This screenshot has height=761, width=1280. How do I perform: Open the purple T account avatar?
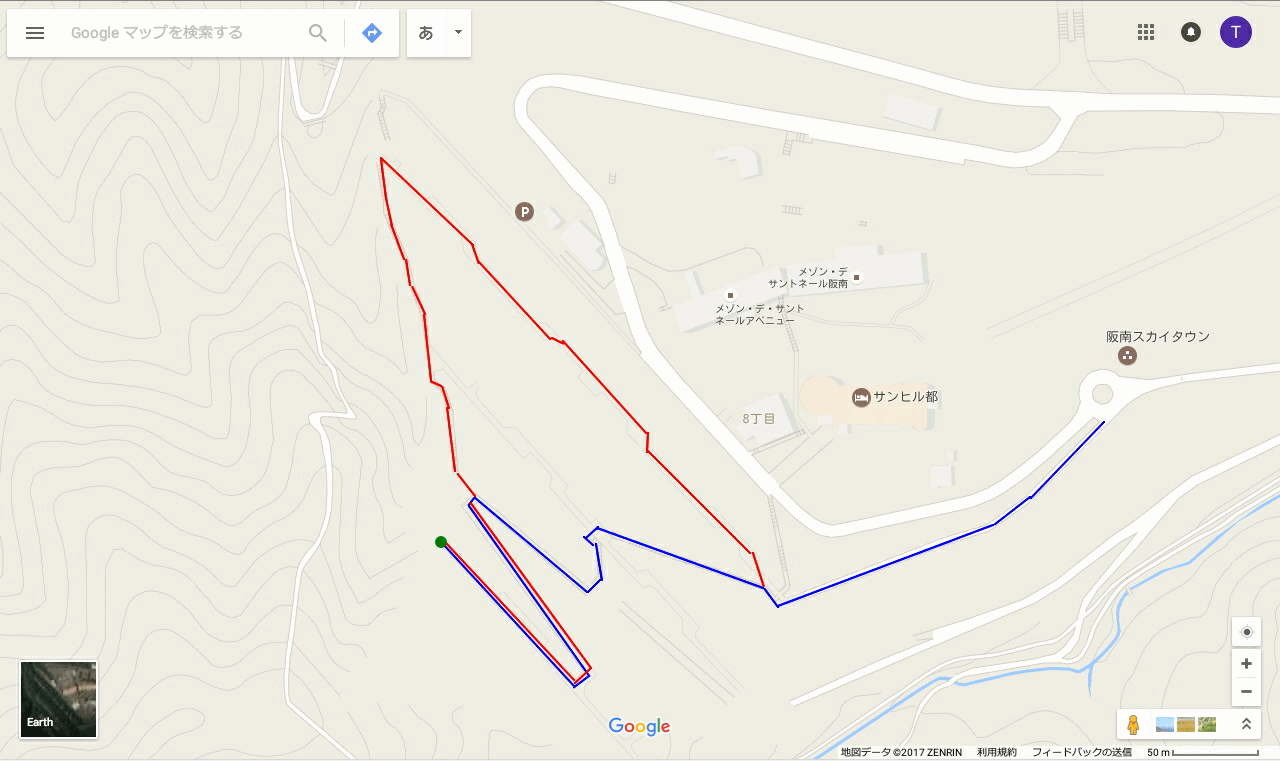click(1236, 32)
